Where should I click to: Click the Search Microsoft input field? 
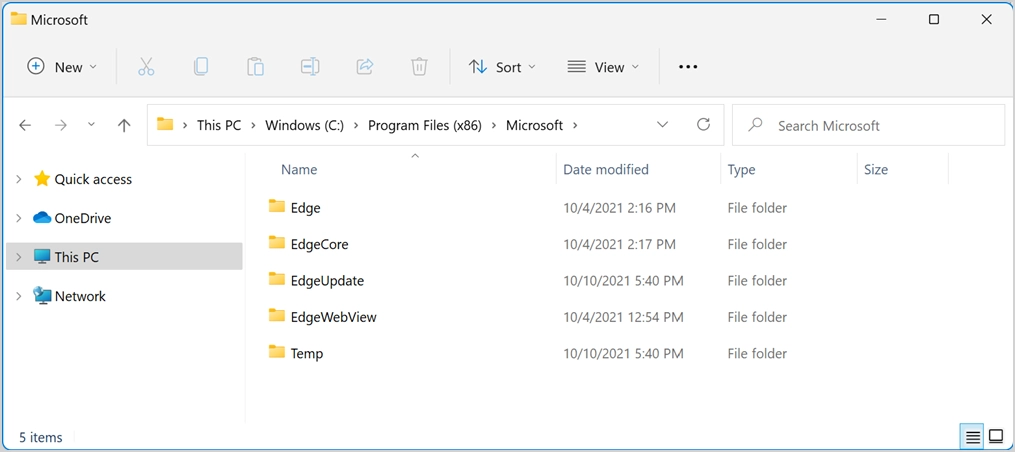coord(880,125)
